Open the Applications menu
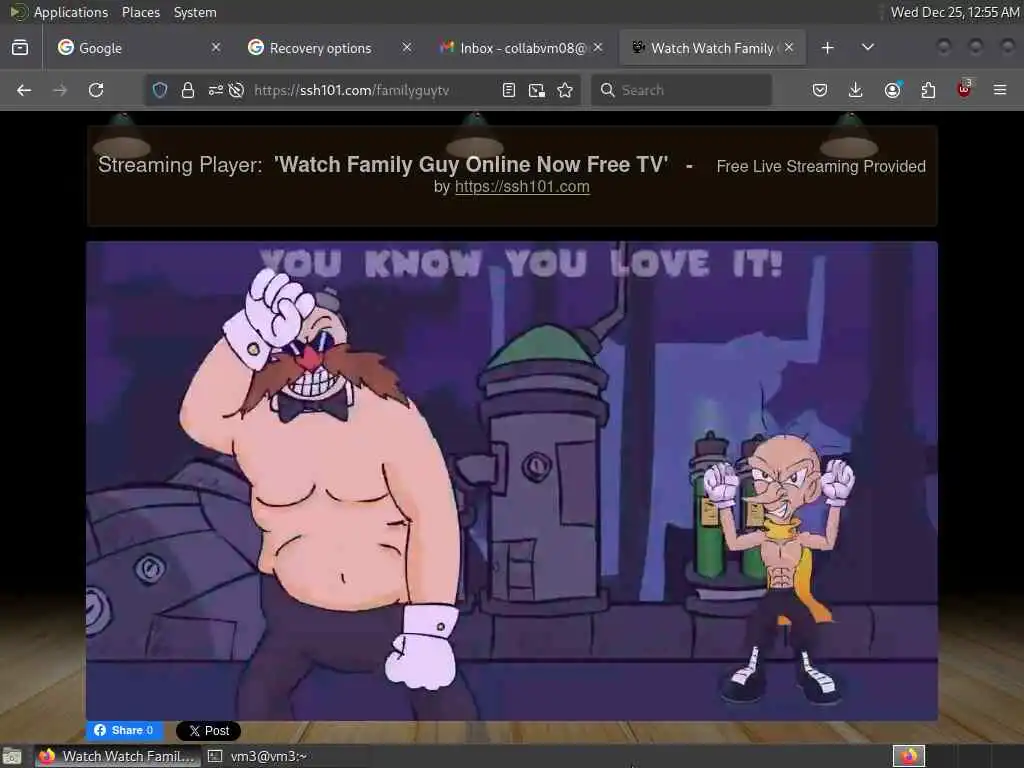1024x768 pixels. (x=71, y=12)
